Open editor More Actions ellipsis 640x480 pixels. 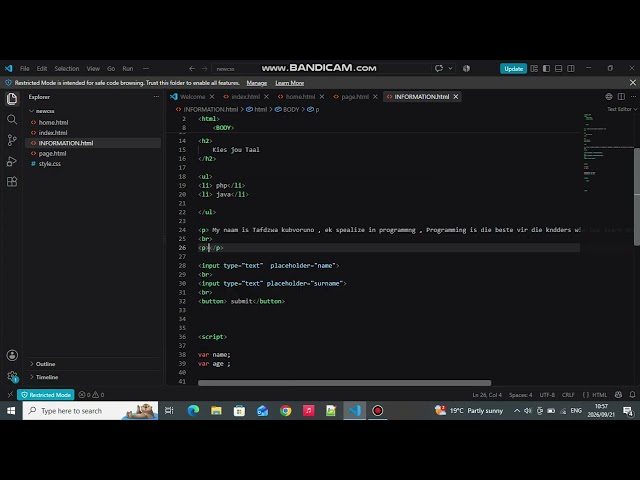[x=633, y=97]
